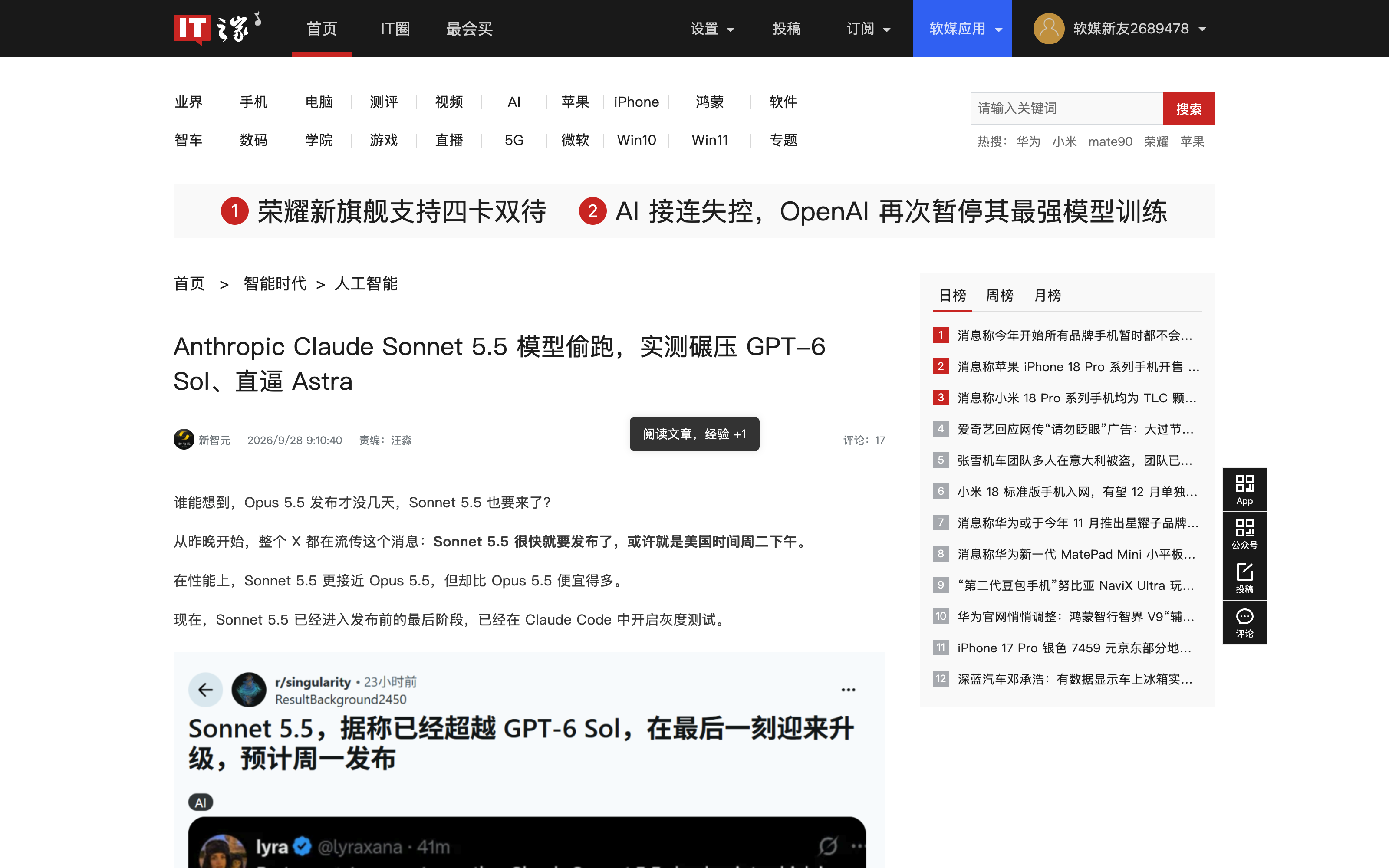Open headline 荣耀新旗舰支持四卡双待

pos(402,211)
